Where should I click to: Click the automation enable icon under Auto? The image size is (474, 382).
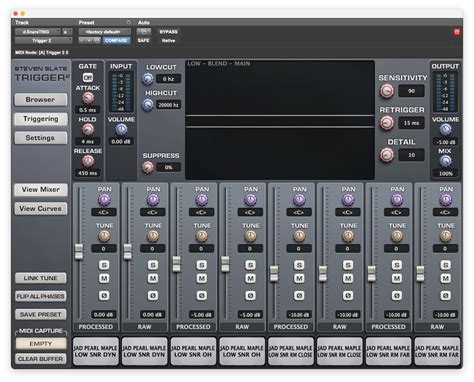(144, 32)
